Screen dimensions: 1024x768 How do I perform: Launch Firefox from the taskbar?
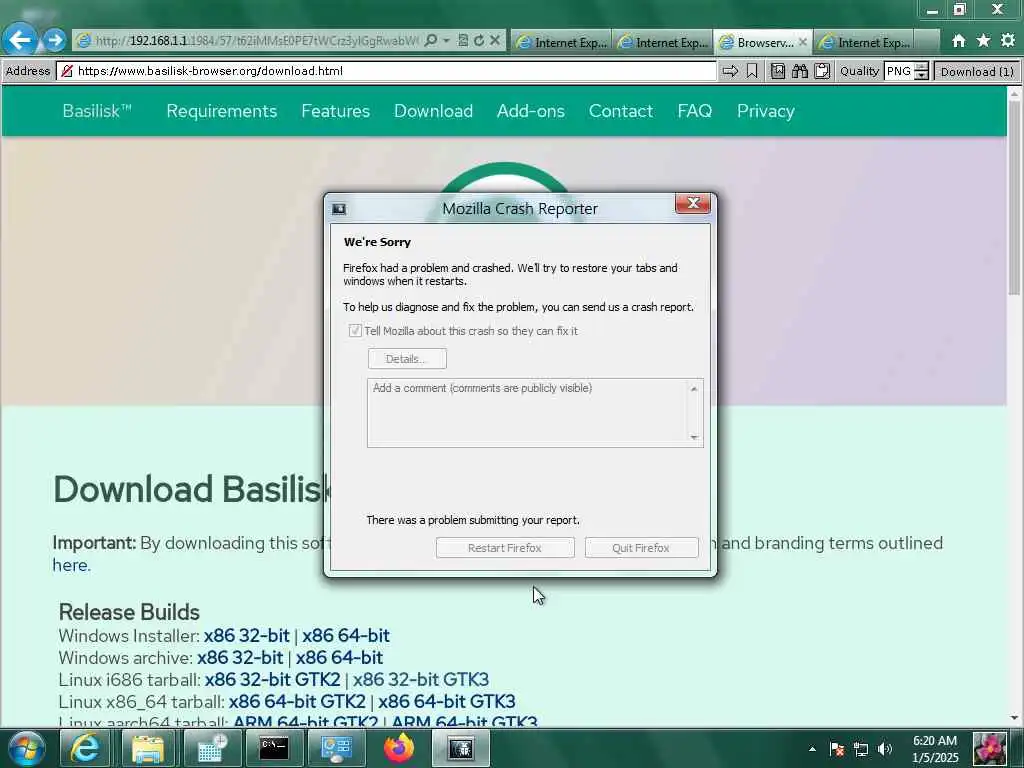[x=398, y=748]
